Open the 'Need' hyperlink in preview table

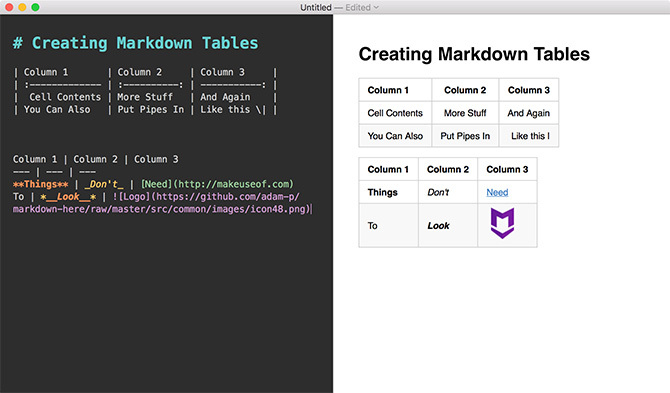(x=497, y=192)
